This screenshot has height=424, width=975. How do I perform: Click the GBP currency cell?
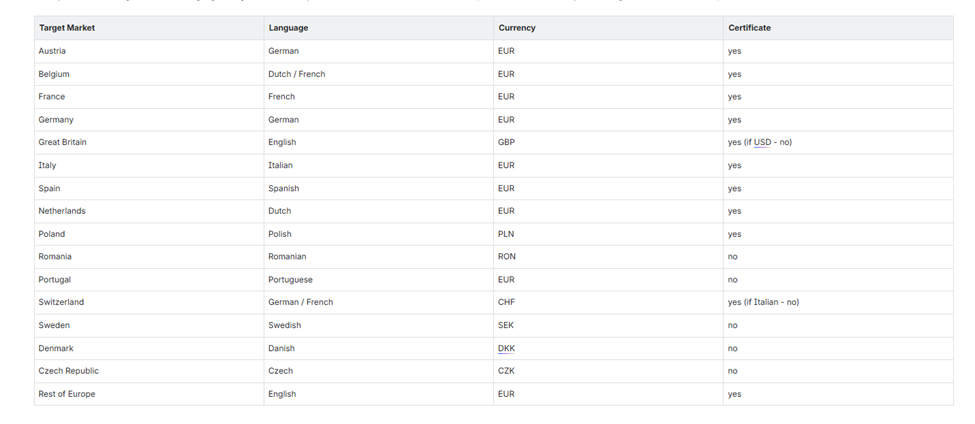506,142
